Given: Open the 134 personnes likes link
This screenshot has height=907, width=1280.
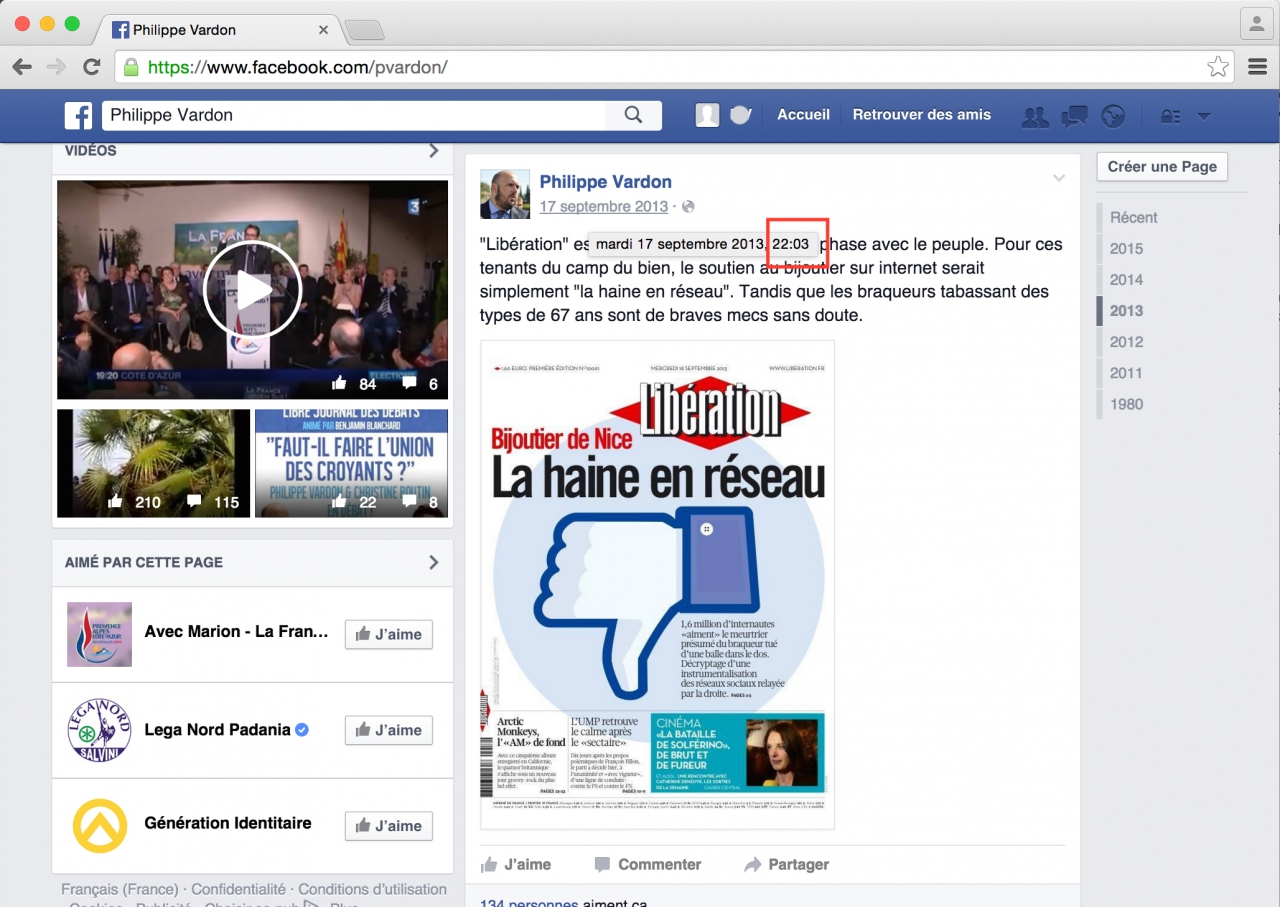Looking at the screenshot, I should coord(529,902).
